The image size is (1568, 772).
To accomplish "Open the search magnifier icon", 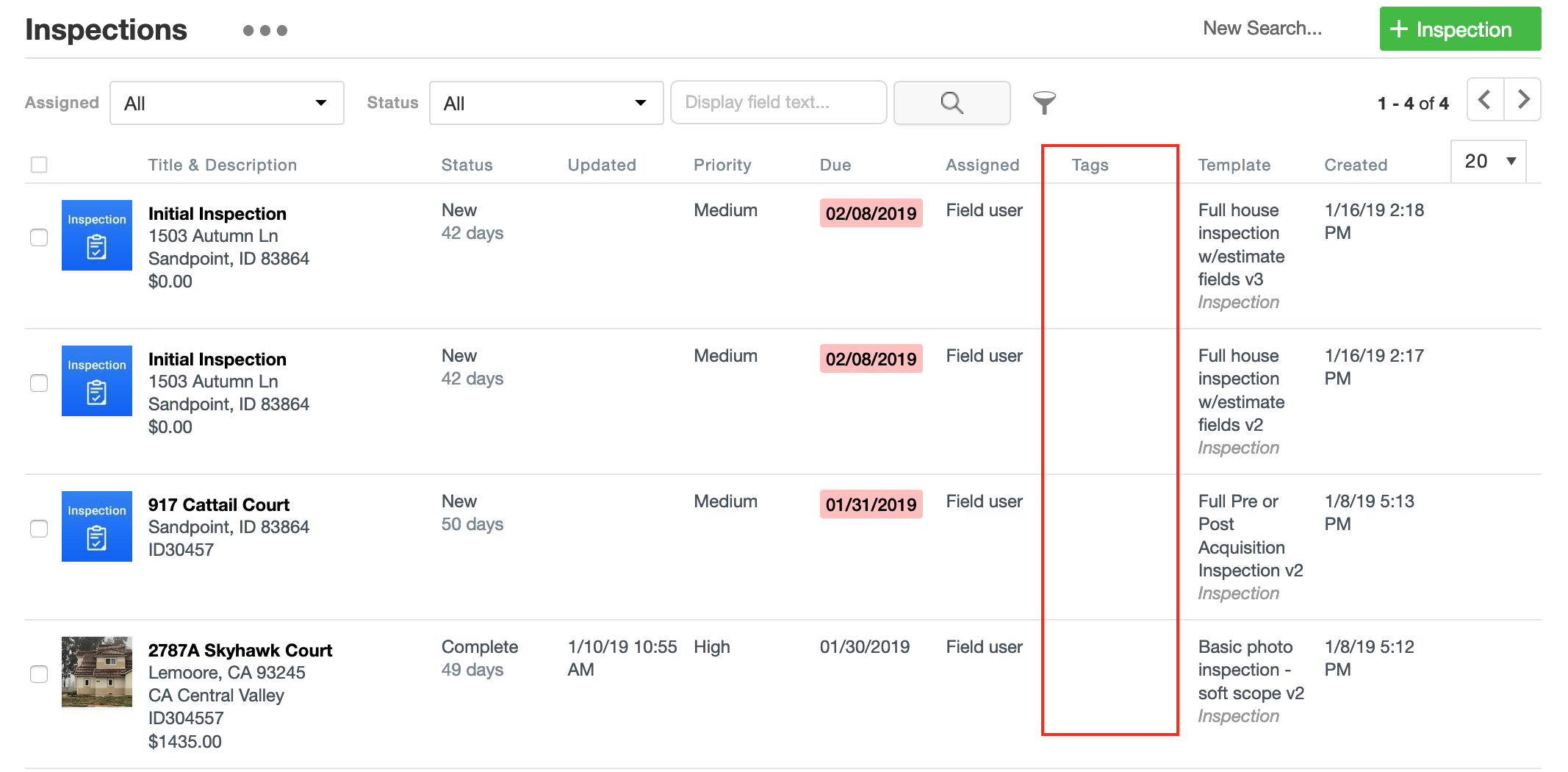I will [952, 102].
